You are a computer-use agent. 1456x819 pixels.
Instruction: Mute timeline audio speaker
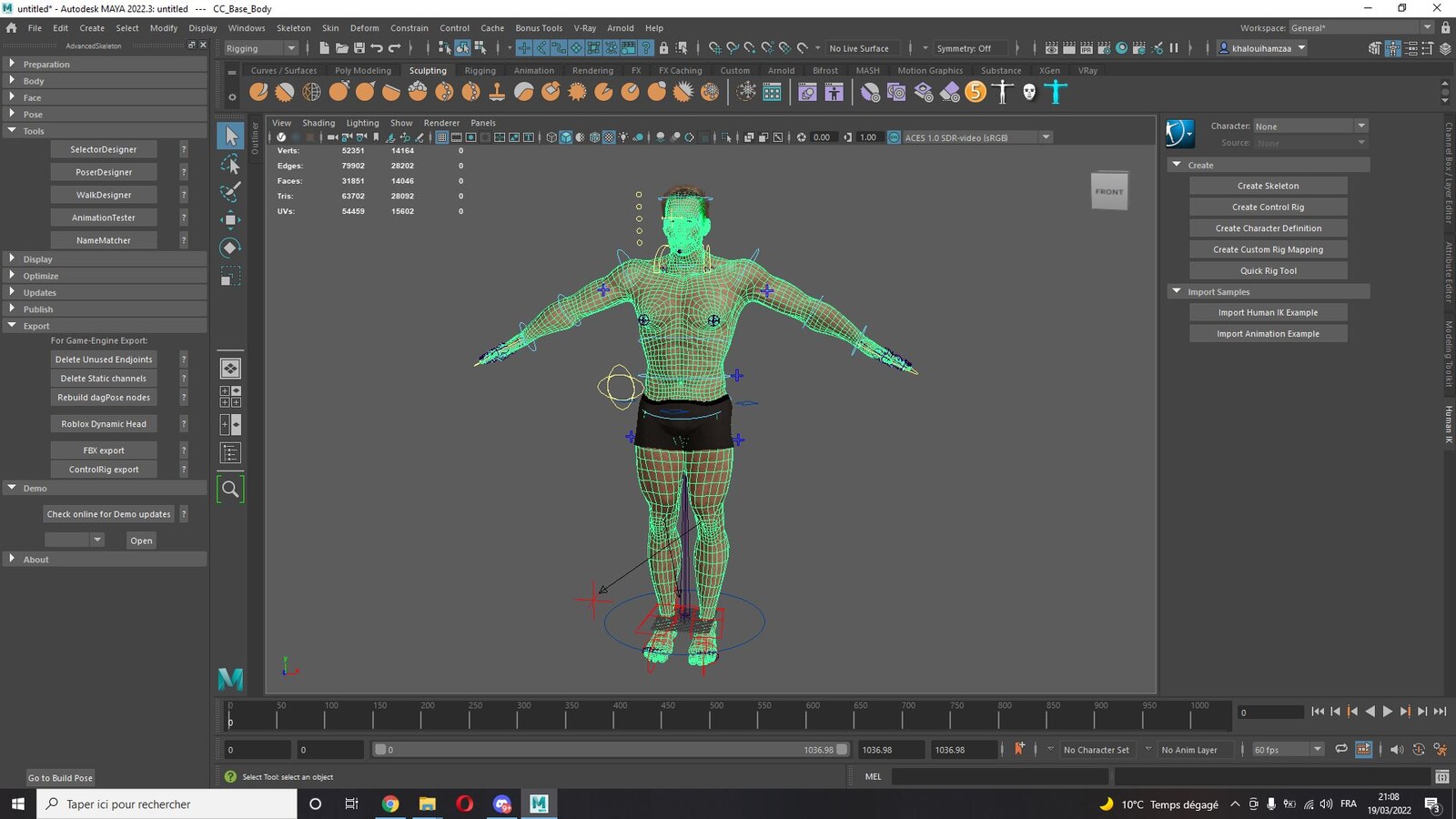[1396, 749]
